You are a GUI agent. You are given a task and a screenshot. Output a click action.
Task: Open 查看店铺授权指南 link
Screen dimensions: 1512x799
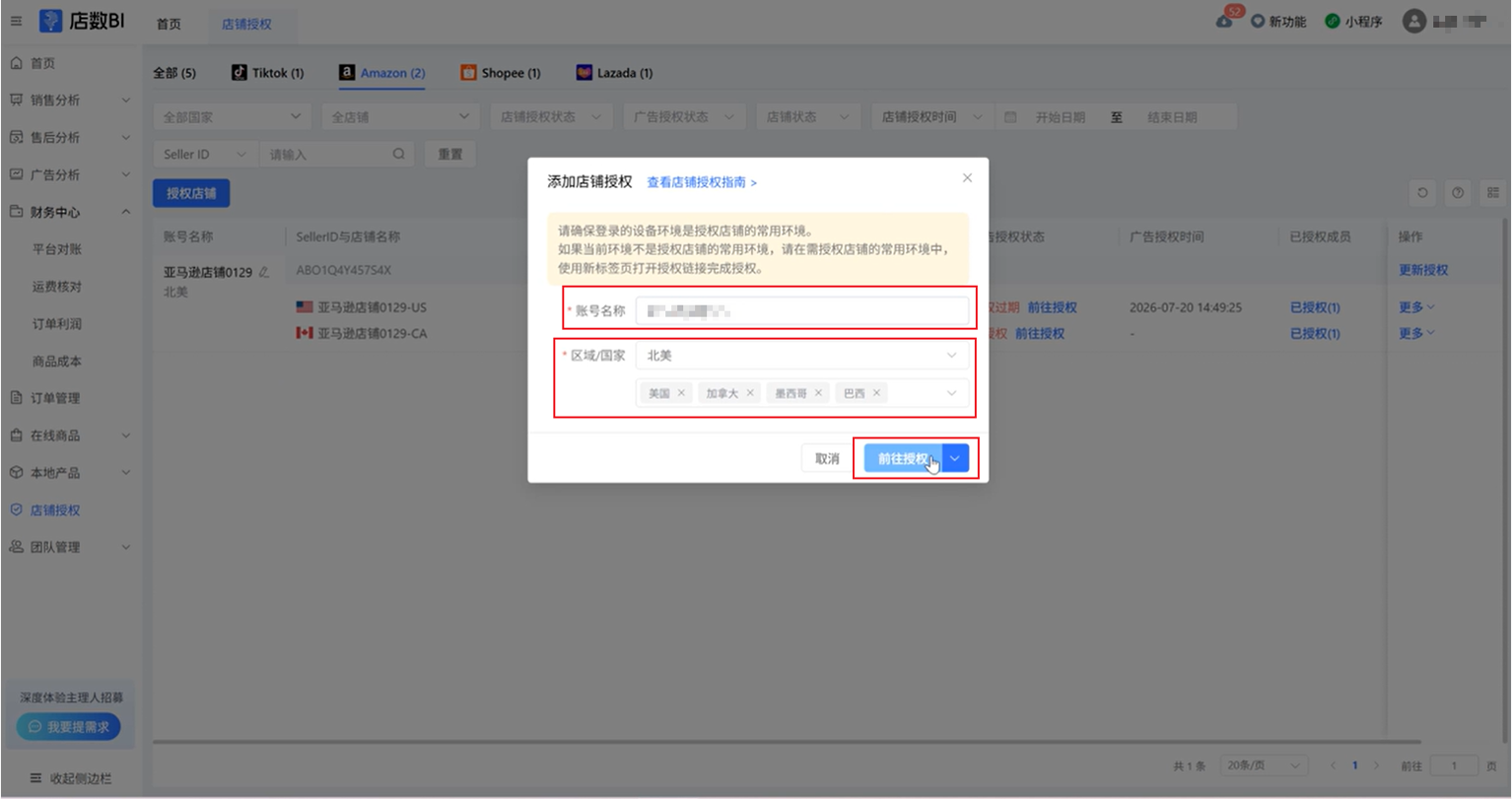(702, 182)
